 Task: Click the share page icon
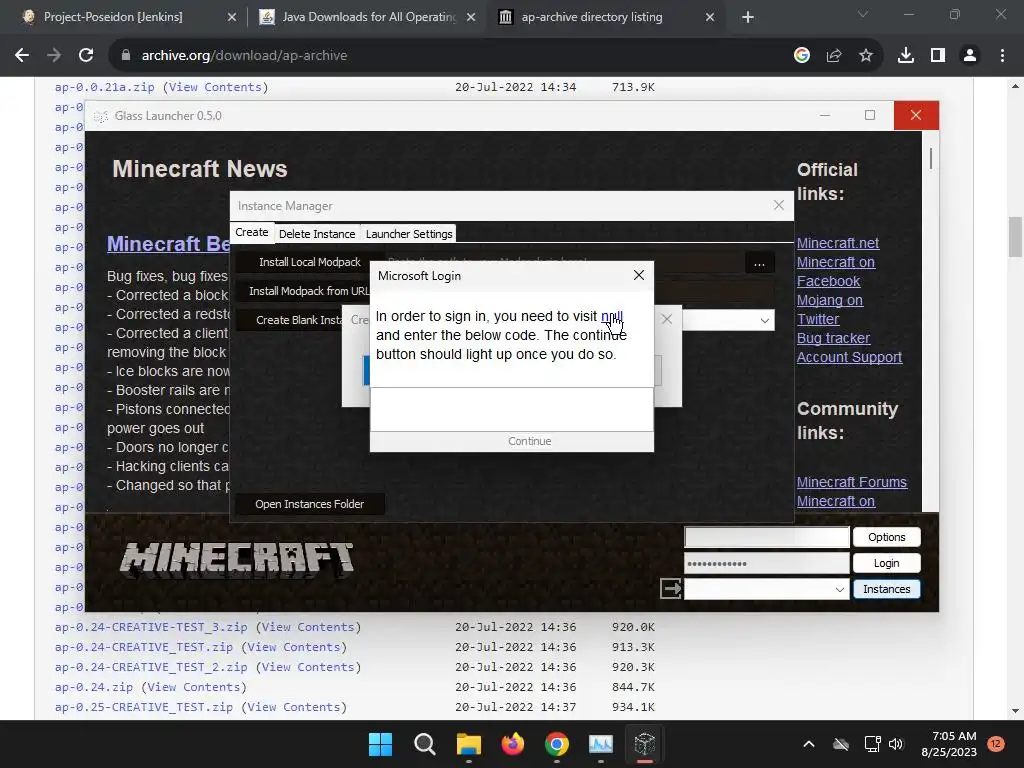(x=834, y=56)
